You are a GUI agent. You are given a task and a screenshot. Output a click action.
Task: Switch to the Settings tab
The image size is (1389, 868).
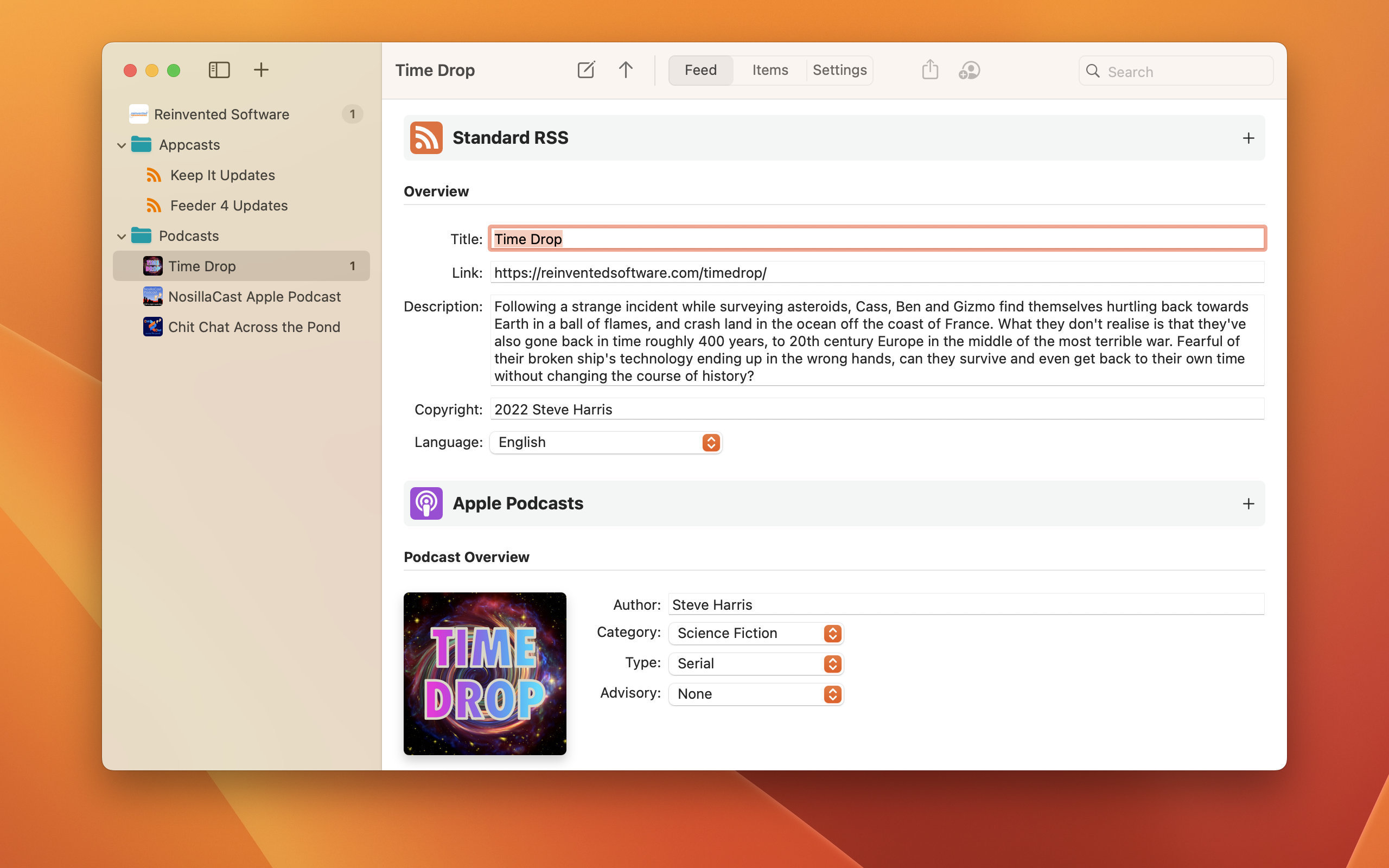839,70
